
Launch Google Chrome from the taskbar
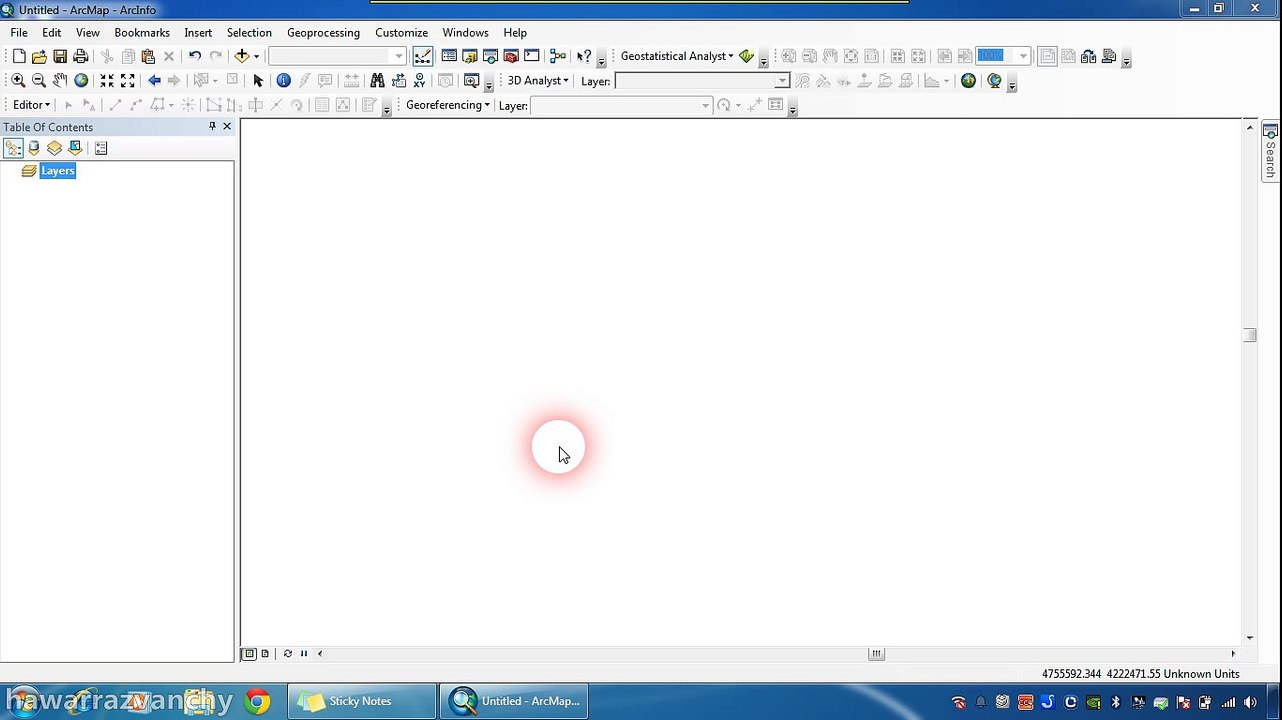tap(257, 701)
